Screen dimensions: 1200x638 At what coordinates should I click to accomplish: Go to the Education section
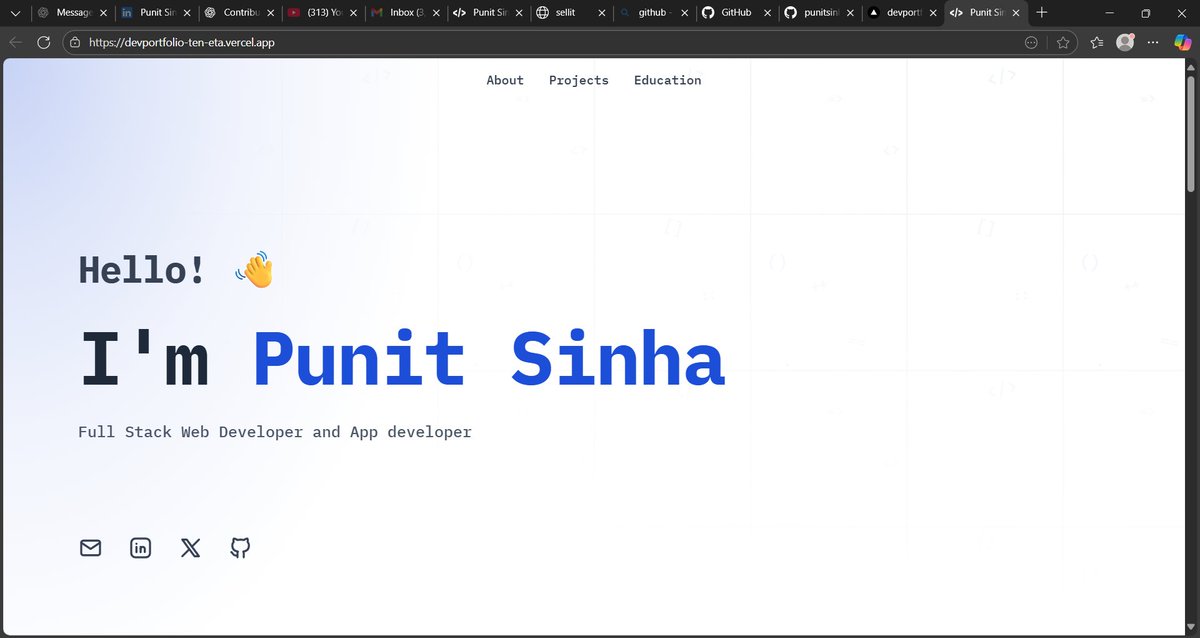click(x=668, y=80)
